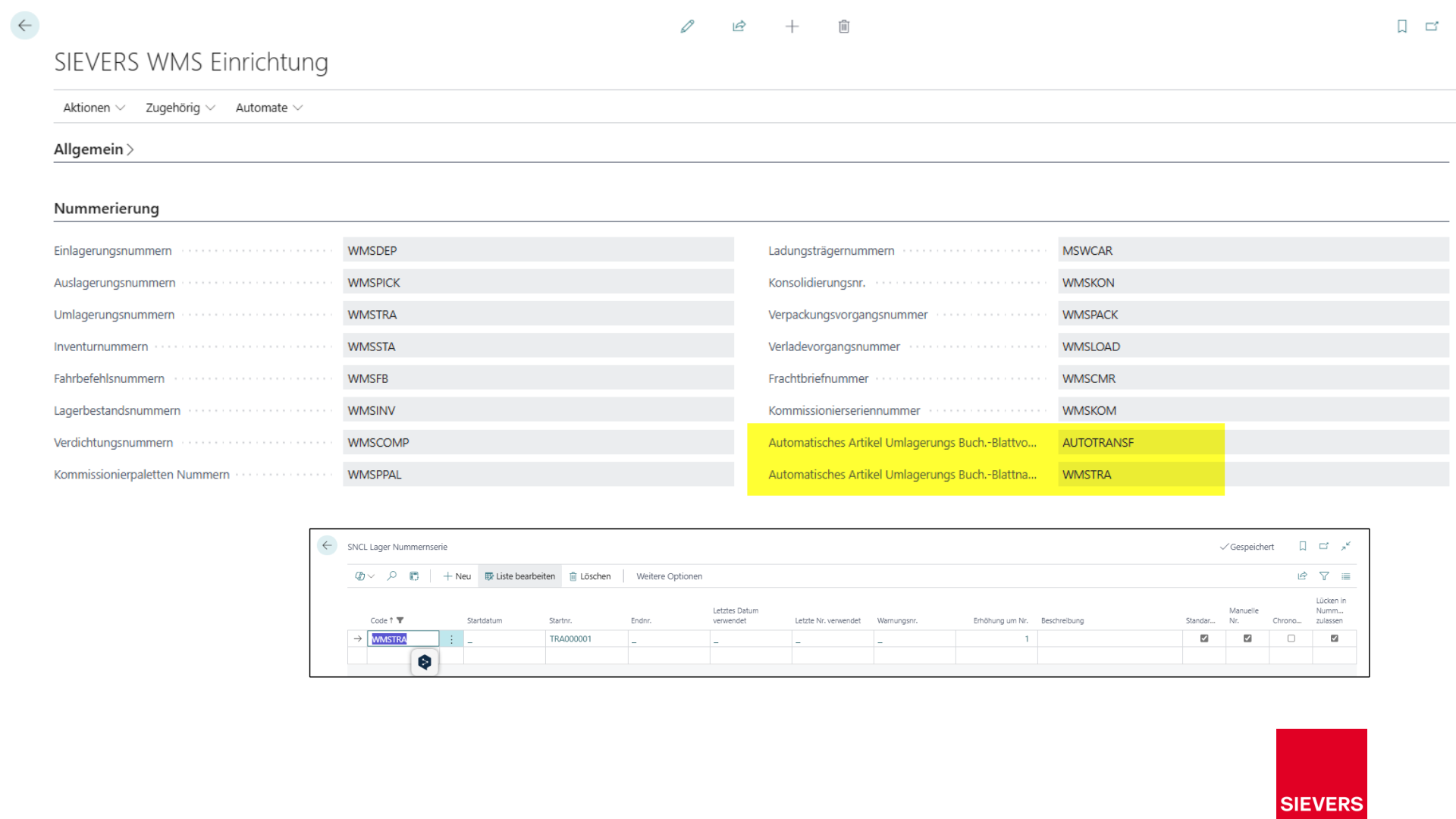The width and height of the screenshot is (1456, 819).
Task: Click search icon in Nummernserie toolbar
Action: pyautogui.click(x=392, y=576)
